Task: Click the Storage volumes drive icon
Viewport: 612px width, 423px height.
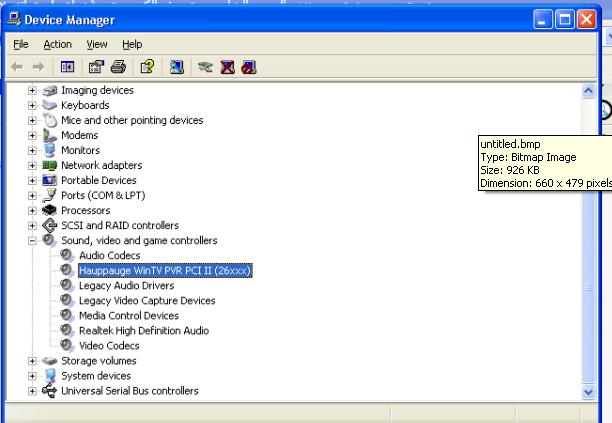Action: pyautogui.click(x=50, y=361)
